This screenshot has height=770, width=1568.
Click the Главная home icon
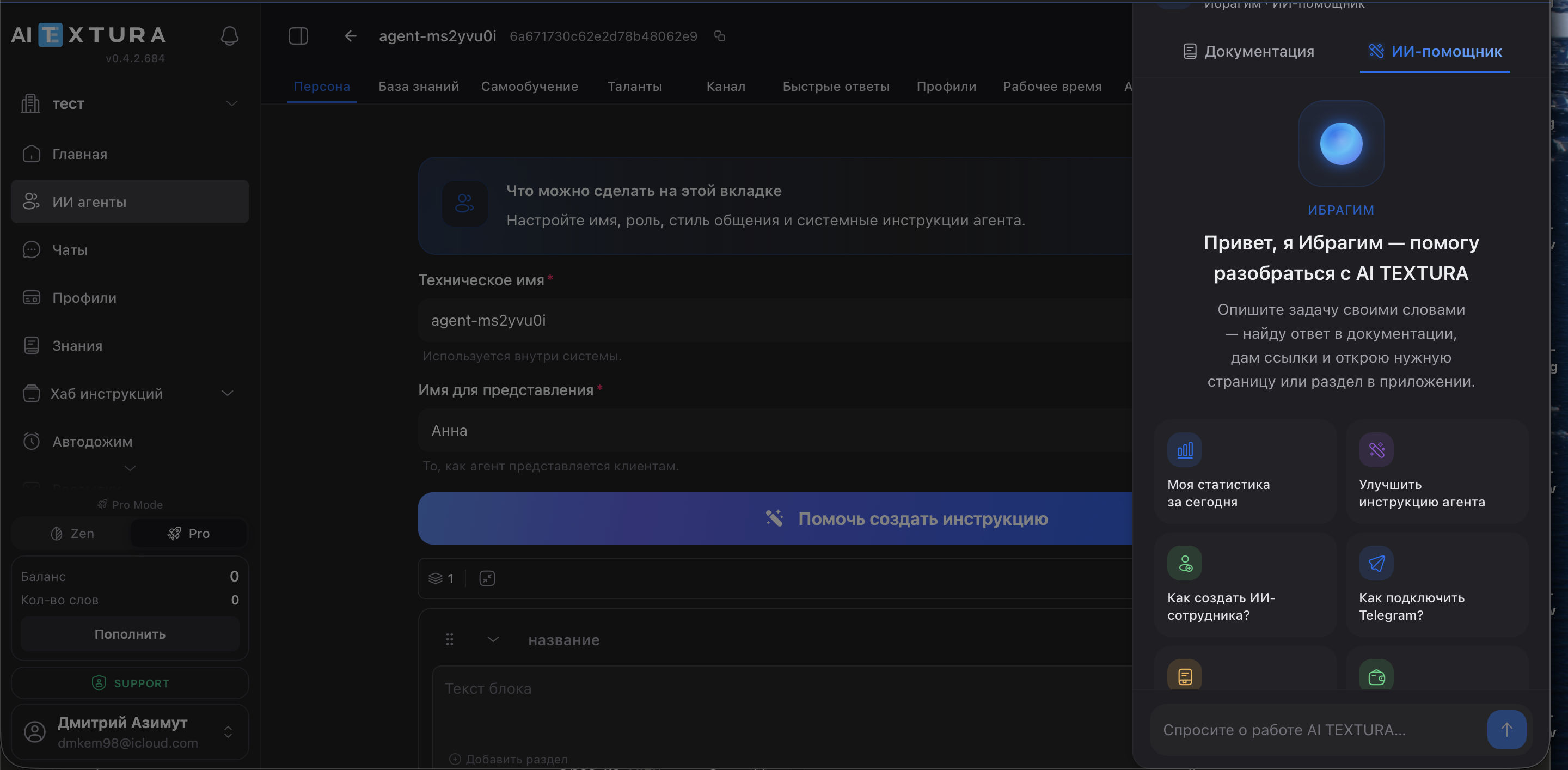(x=31, y=154)
